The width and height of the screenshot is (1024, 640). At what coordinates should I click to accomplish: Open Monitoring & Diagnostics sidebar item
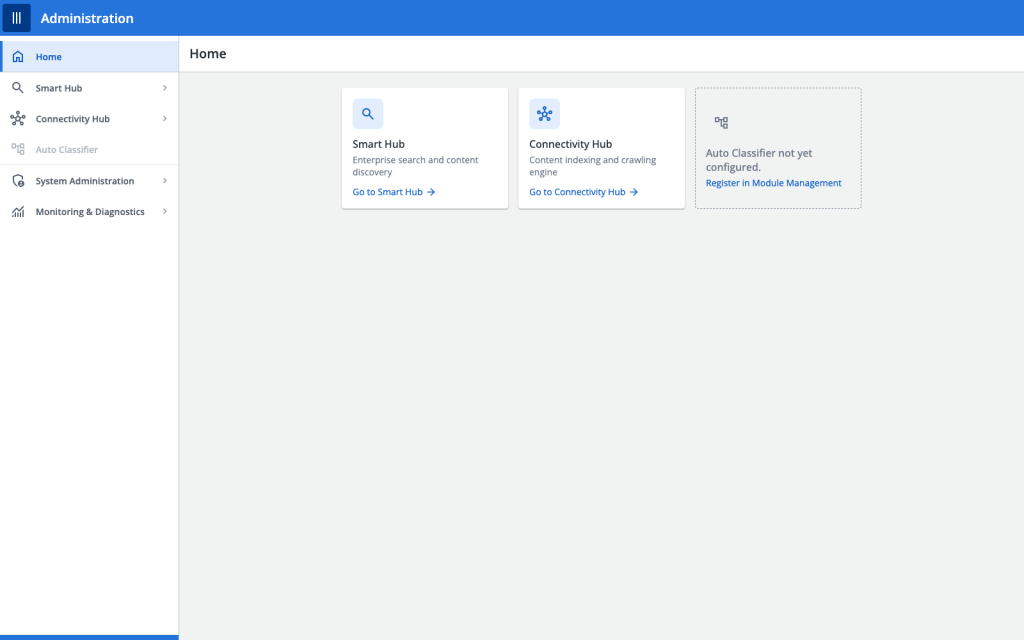pos(89,212)
